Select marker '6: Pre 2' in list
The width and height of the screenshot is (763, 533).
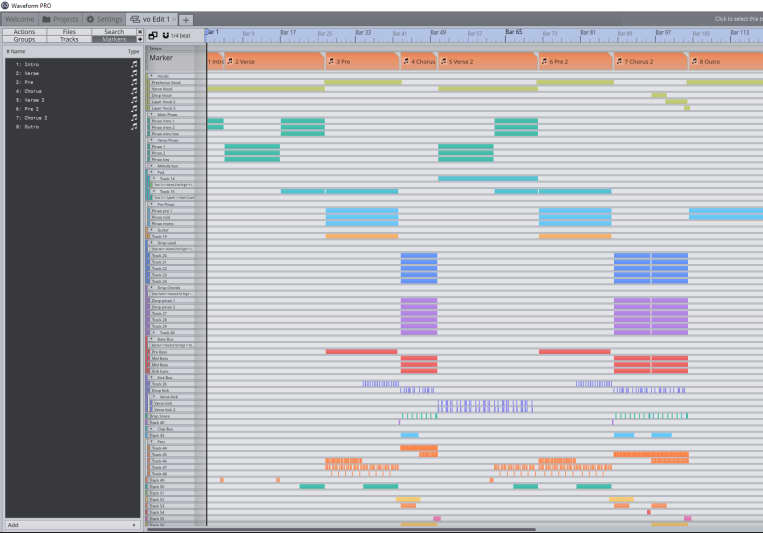(72, 109)
